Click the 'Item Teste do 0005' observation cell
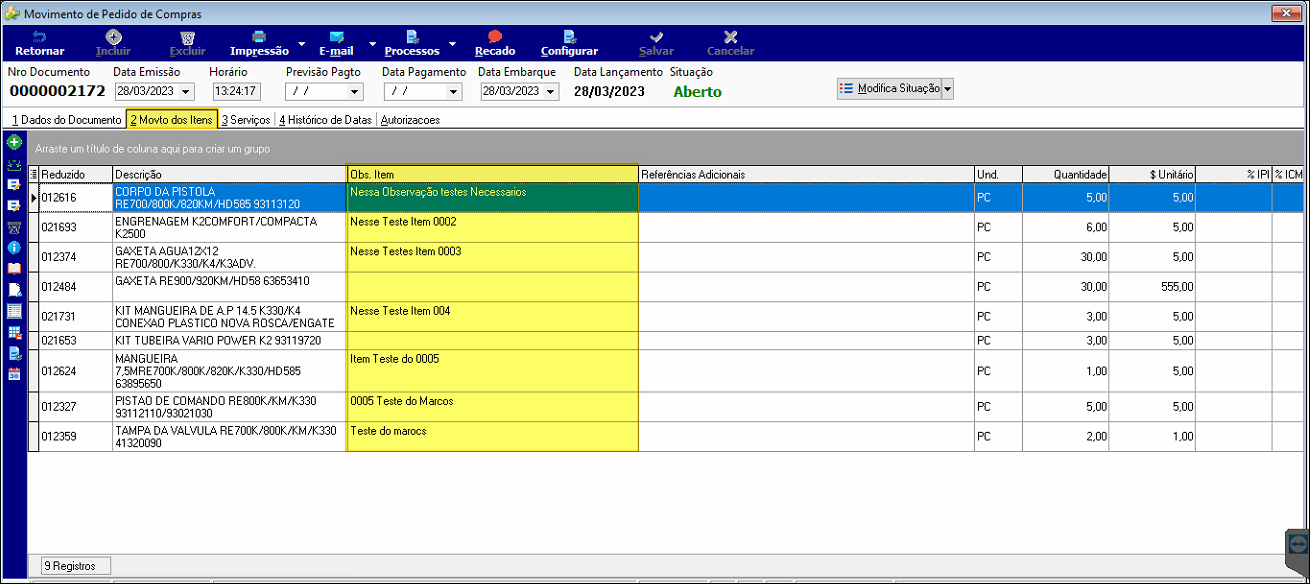This screenshot has height=584, width=1310. click(x=492, y=371)
